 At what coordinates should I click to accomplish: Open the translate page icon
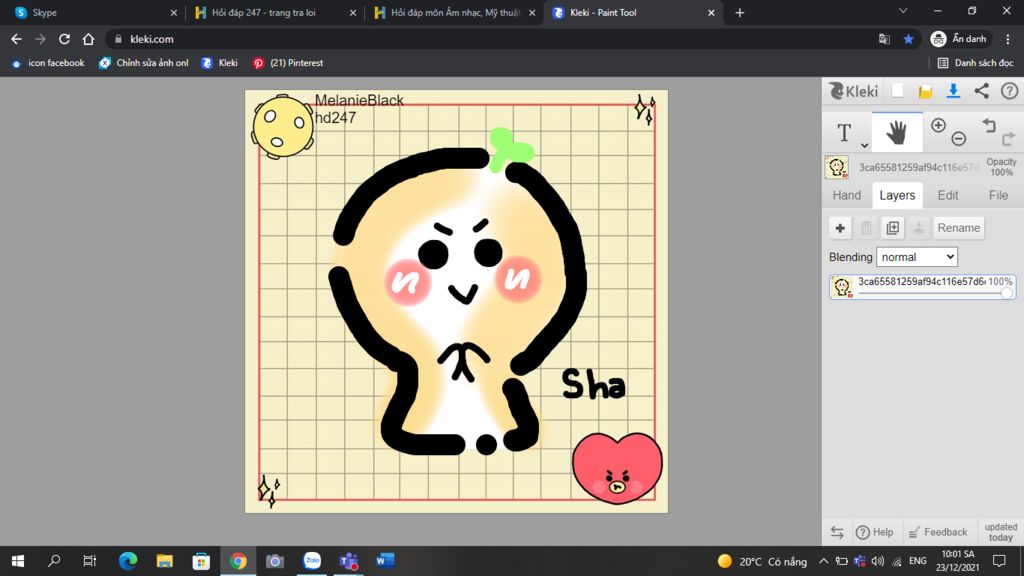coord(884,39)
